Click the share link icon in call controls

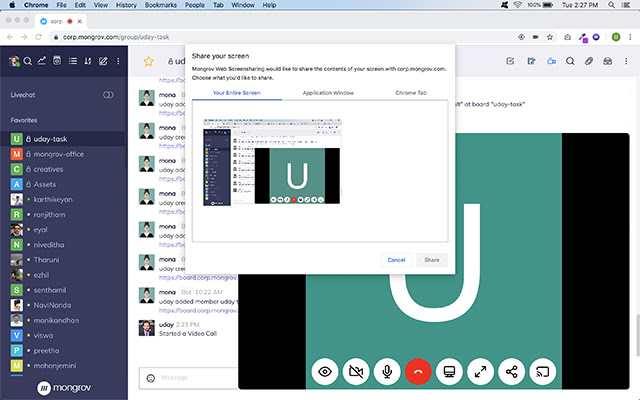tap(511, 371)
